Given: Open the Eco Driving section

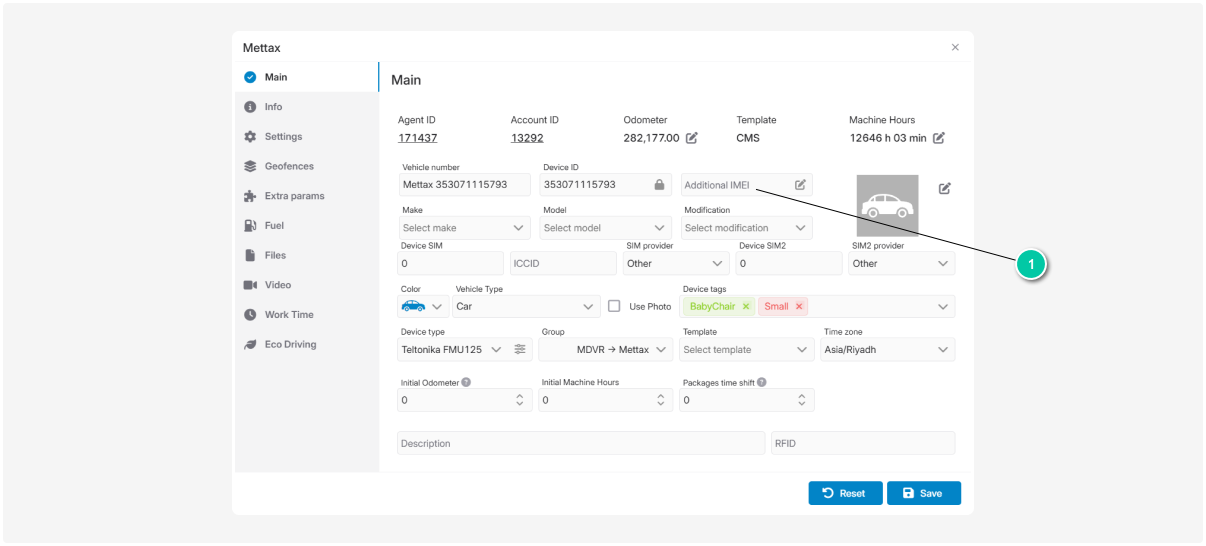Looking at the screenshot, I should point(290,344).
